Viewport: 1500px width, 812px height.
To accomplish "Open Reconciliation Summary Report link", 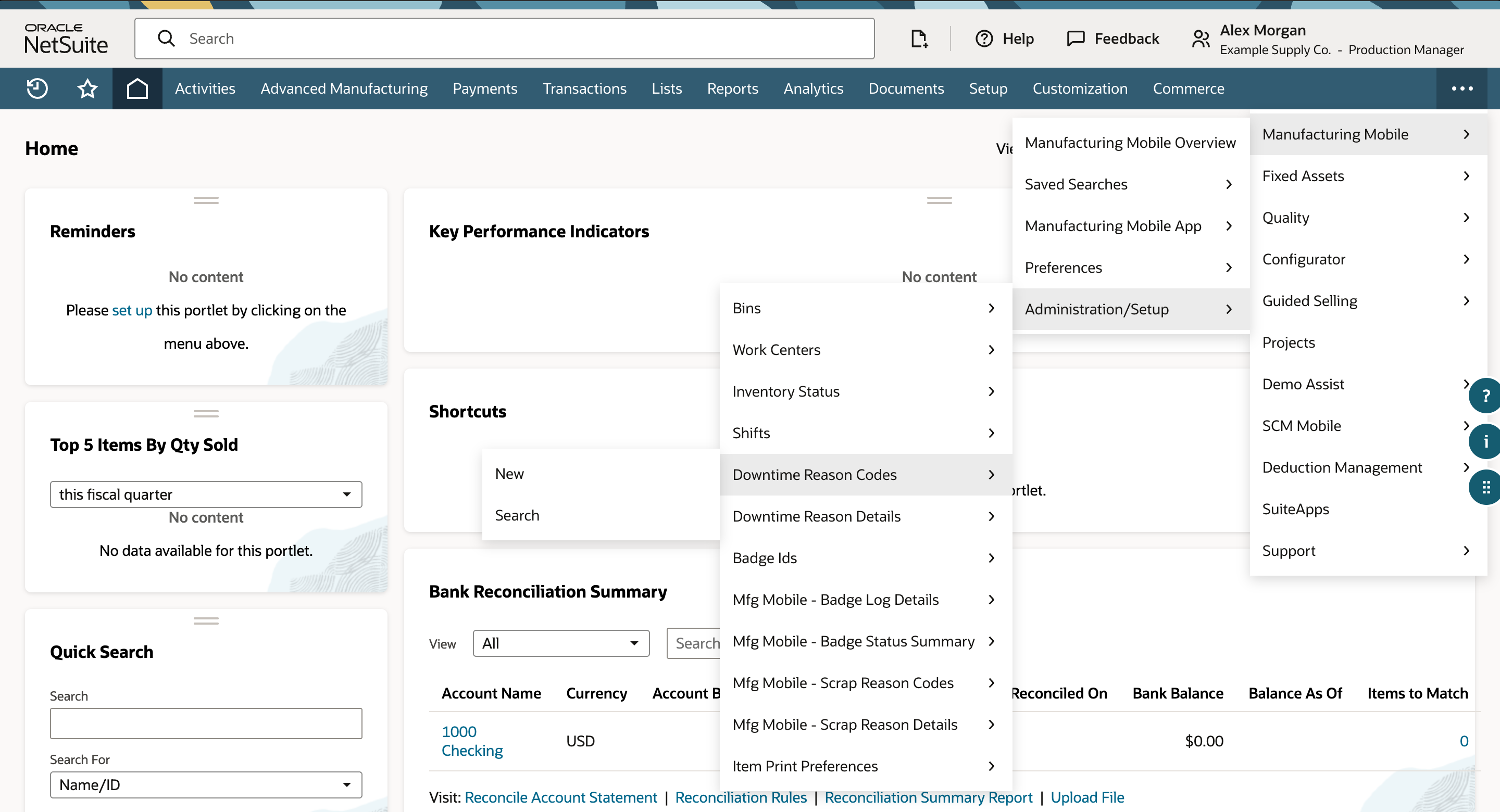I will [x=928, y=797].
